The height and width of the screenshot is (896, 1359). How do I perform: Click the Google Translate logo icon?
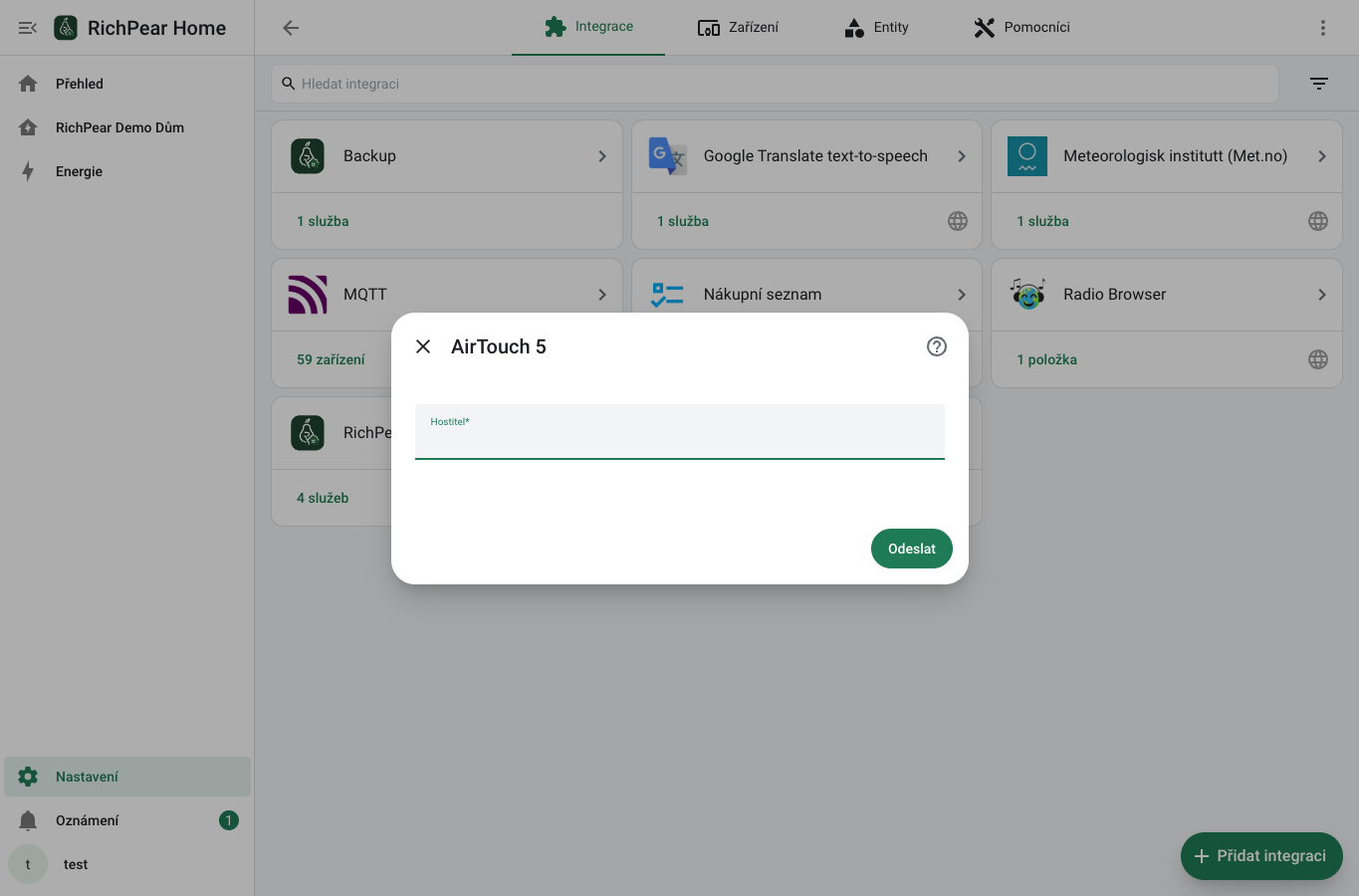tap(668, 156)
